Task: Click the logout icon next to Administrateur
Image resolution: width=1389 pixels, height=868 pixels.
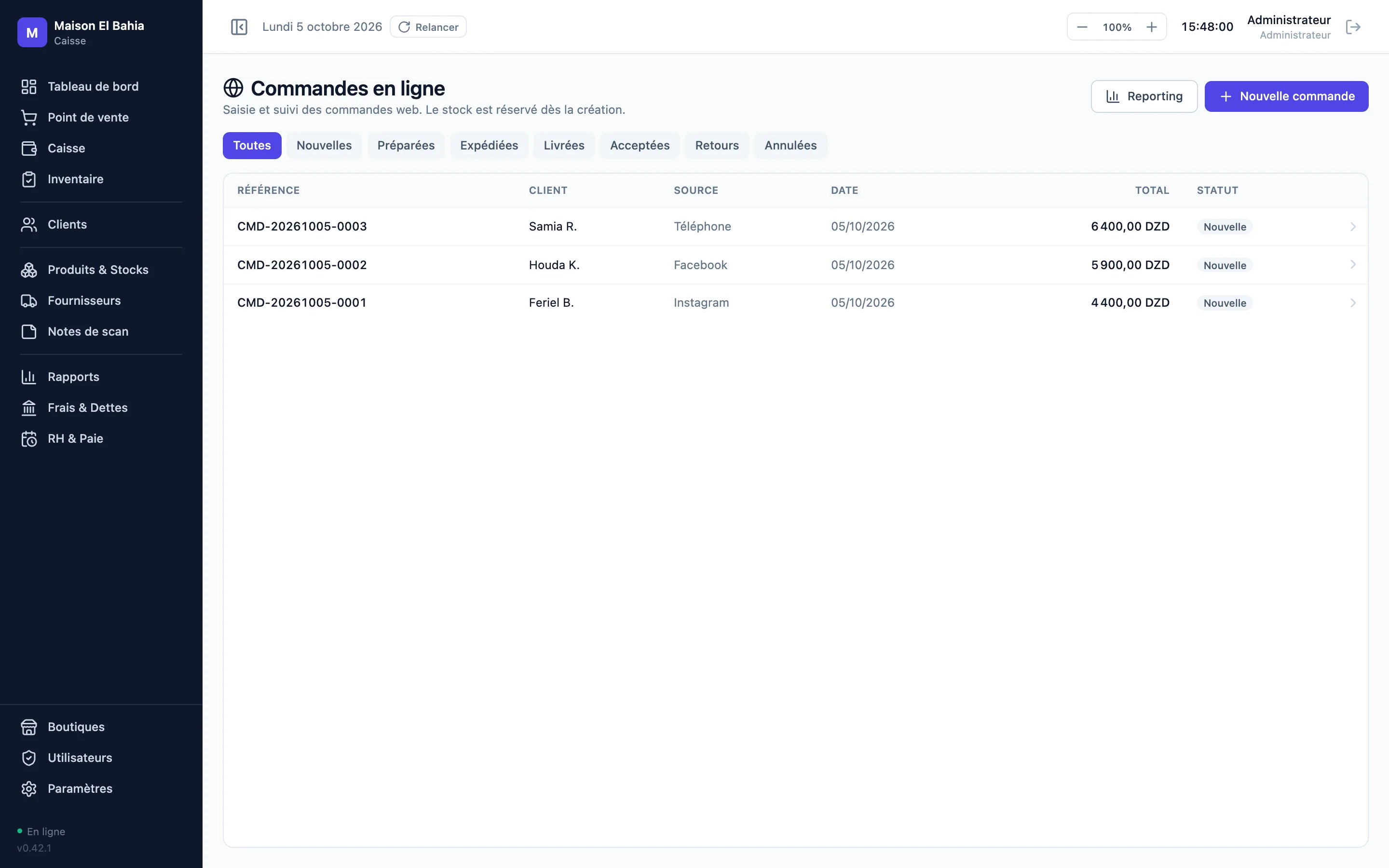Action: click(1353, 27)
